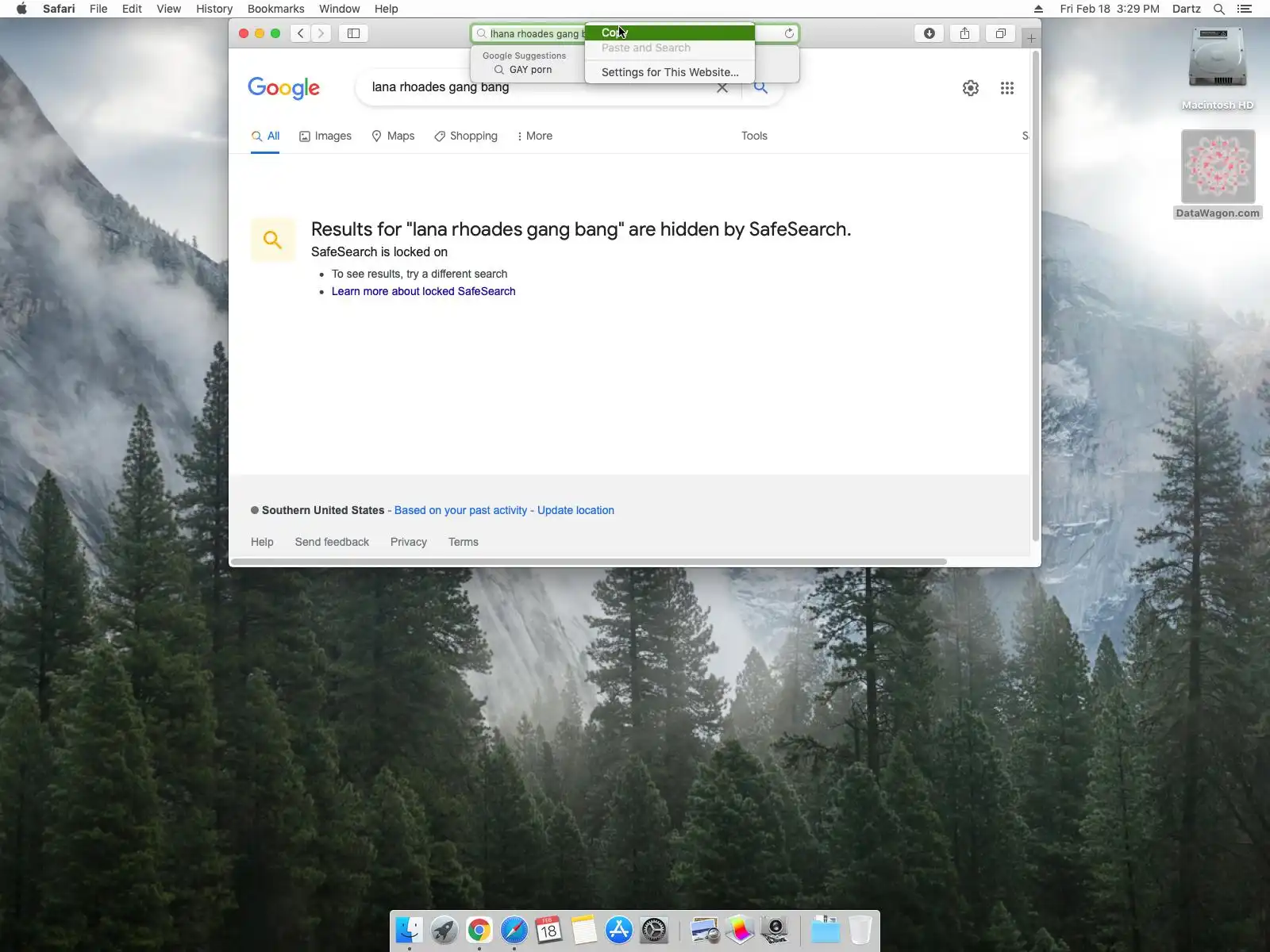Open the Apple menu
This screenshot has height=952, width=1270.
point(21,9)
